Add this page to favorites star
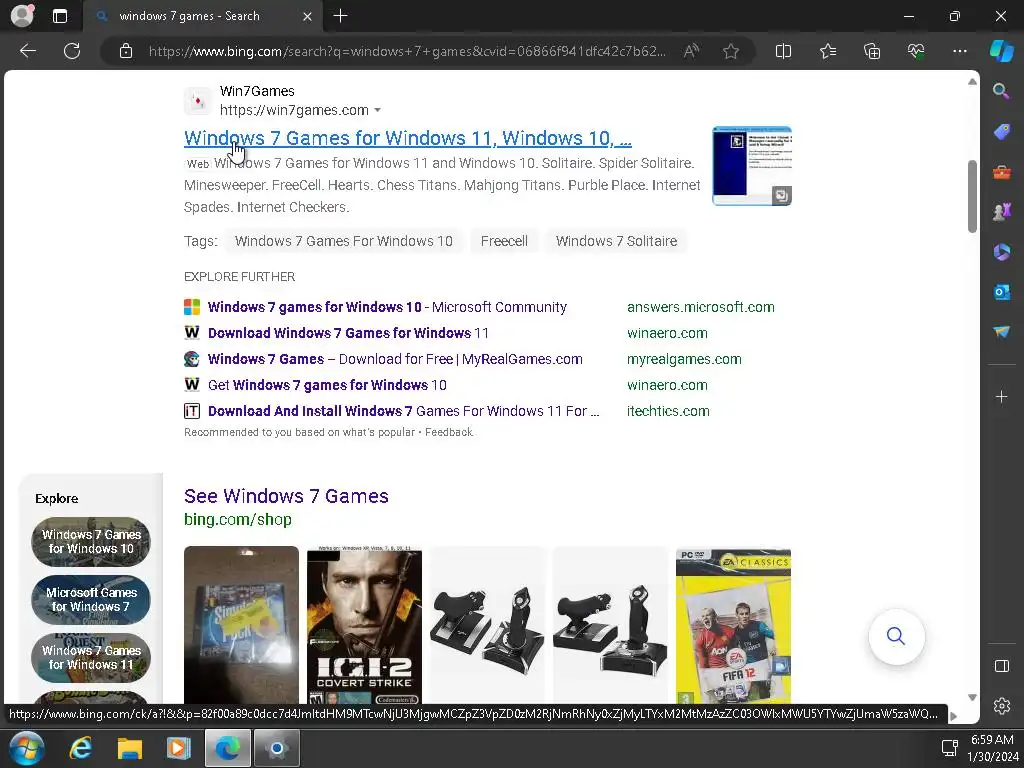This screenshot has height=768, width=1024. (x=731, y=51)
